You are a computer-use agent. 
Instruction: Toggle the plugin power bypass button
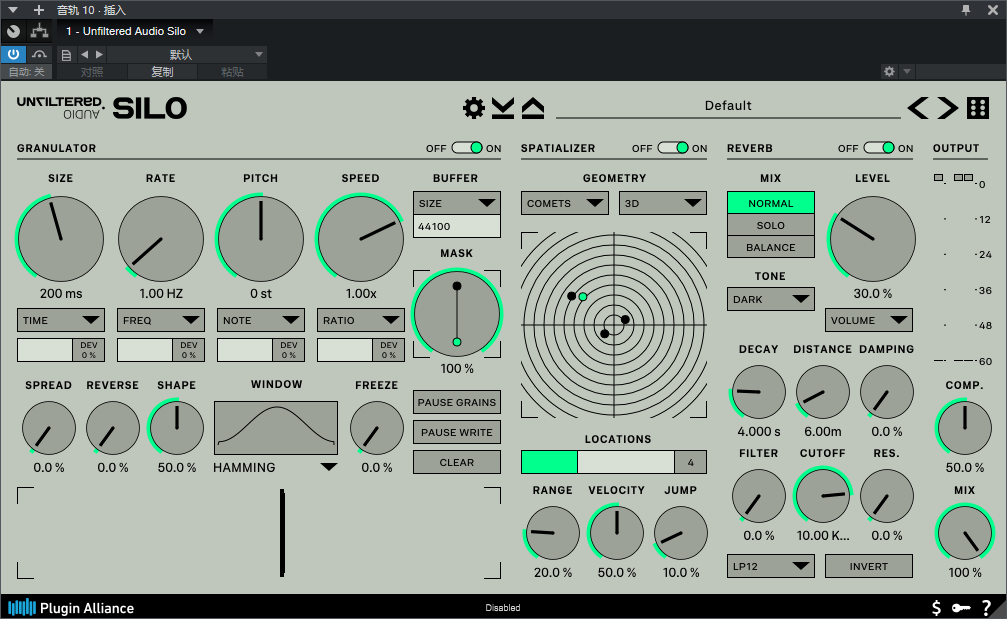[13, 55]
